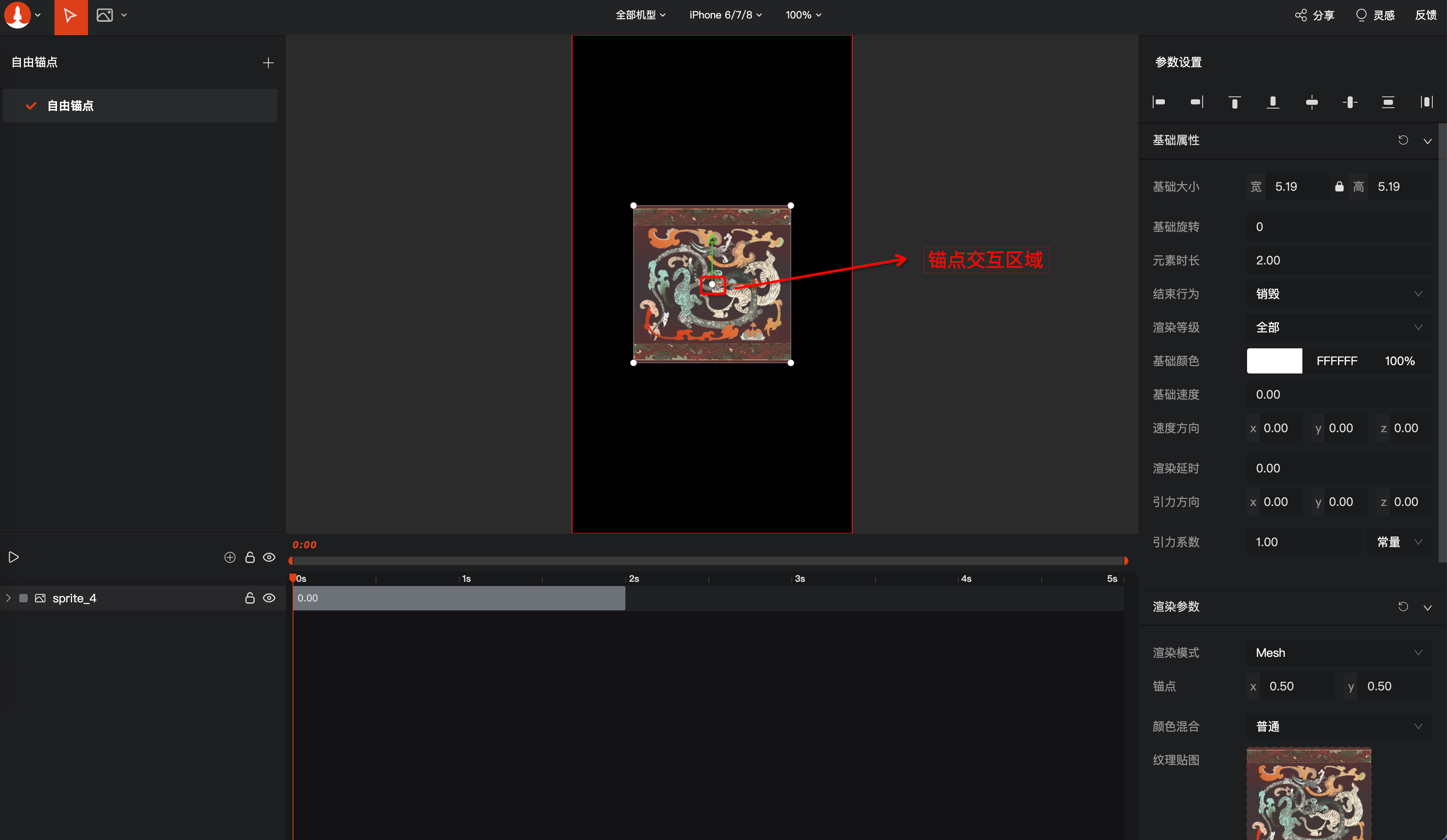Click the add element circle-plus icon
This screenshot has width=1447, height=840.
pyautogui.click(x=230, y=557)
